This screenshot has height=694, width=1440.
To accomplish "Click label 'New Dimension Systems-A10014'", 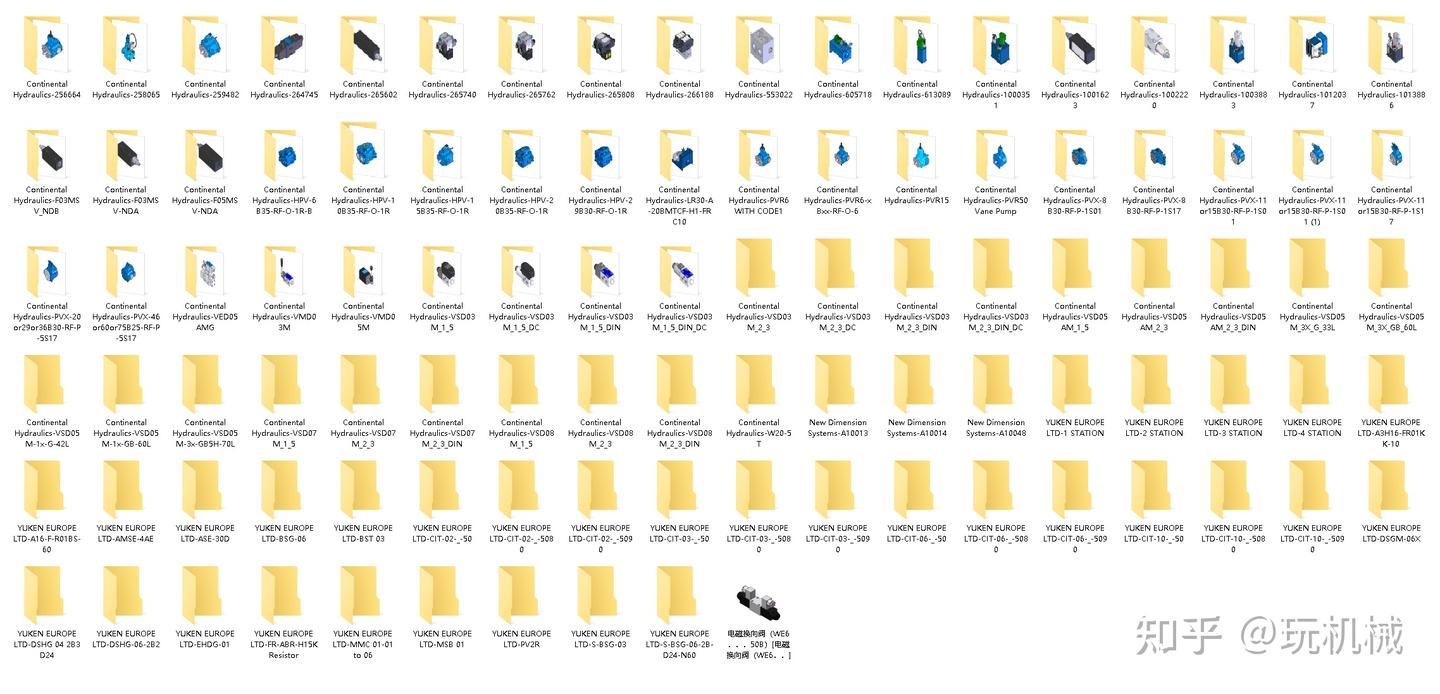I will click(917, 428).
